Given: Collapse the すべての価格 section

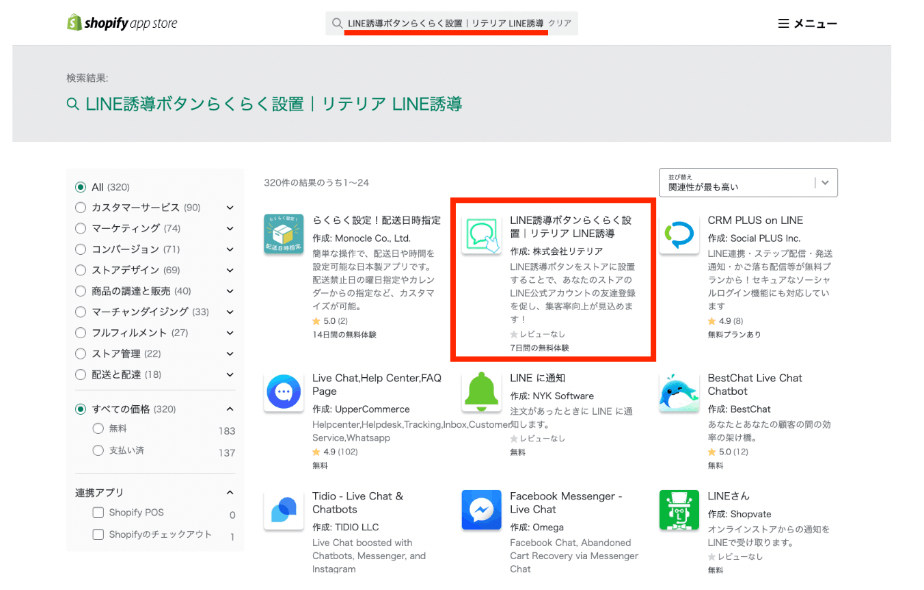Looking at the screenshot, I should tap(230, 409).
